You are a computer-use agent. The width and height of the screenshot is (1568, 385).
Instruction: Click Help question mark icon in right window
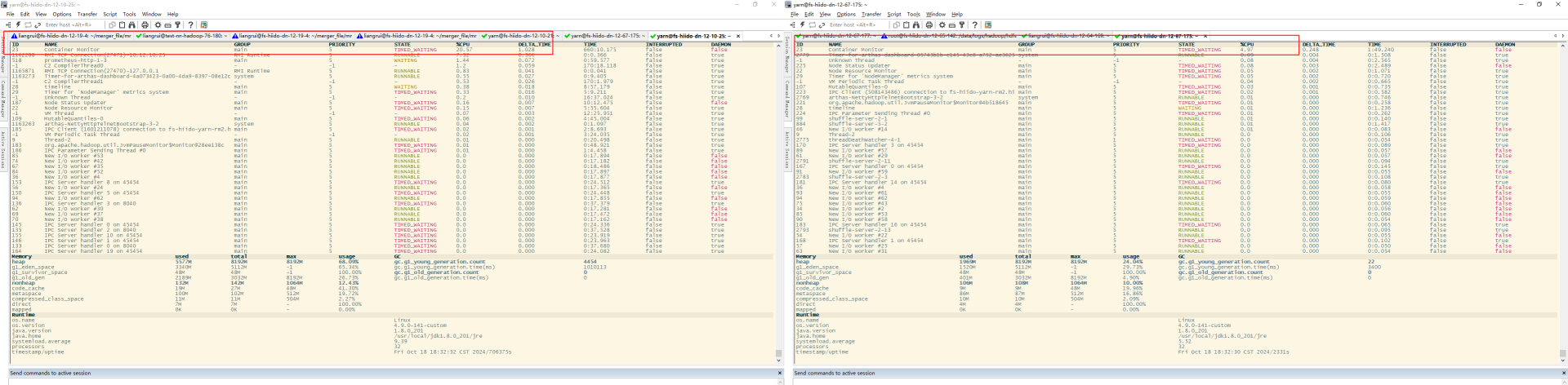[x=974, y=24]
